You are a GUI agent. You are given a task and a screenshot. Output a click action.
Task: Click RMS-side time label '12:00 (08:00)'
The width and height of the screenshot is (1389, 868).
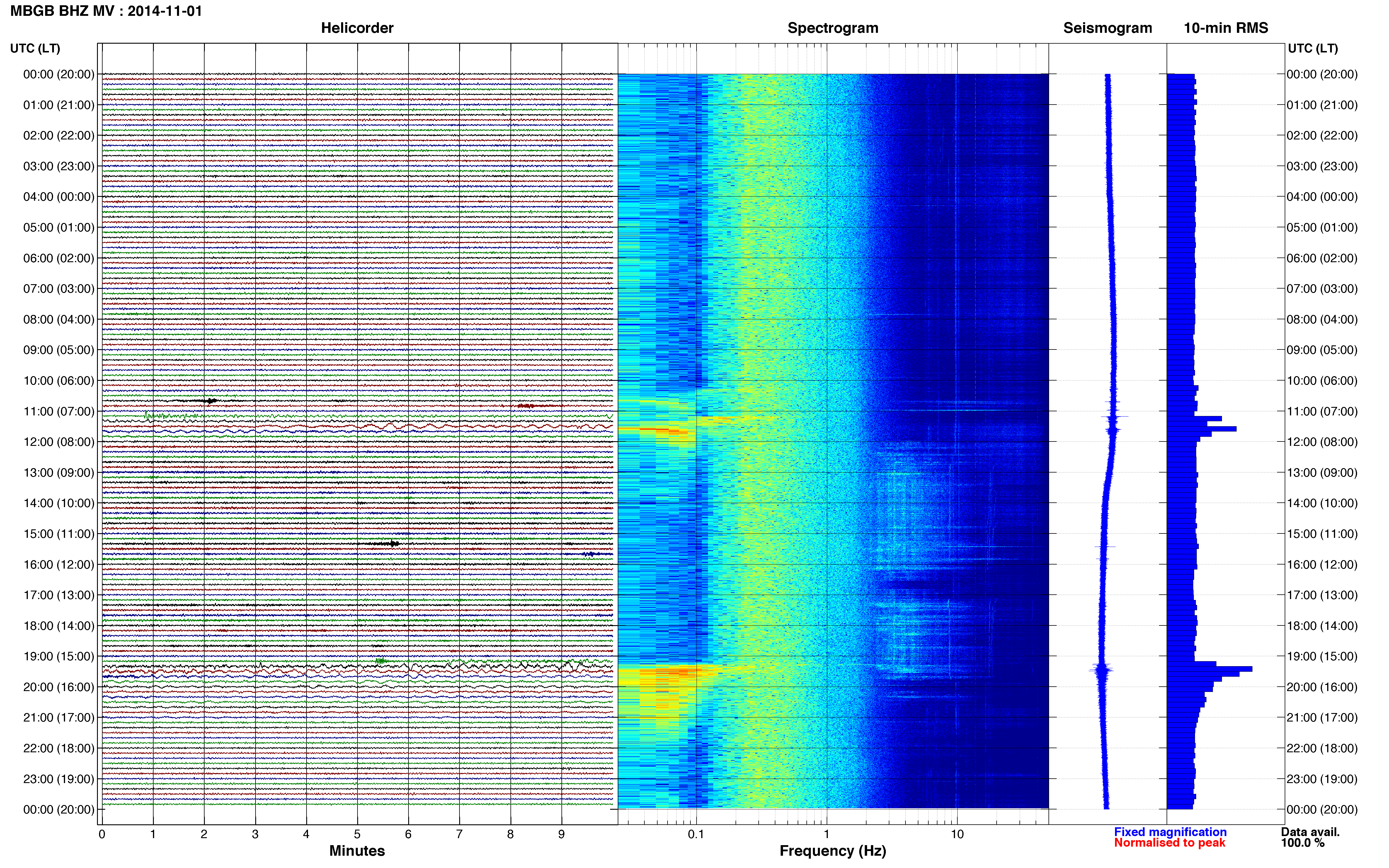pos(1322,442)
